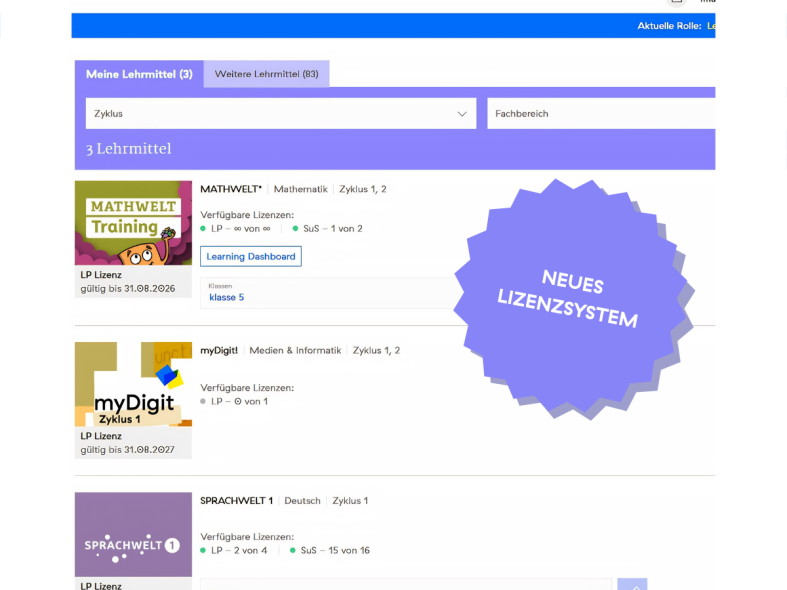The width and height of the screenshot is (787, 590).
Task: Open the klasse 5 class link
Action: [226, 298]
